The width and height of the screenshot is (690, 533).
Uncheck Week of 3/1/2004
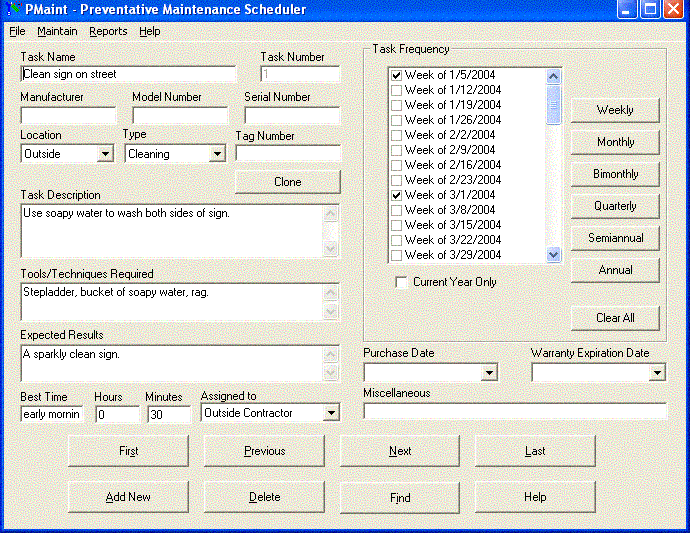pyautogui.click(x=396, y=195)
